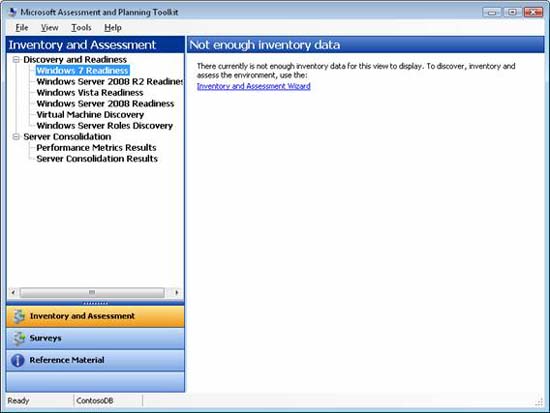Collapse the Discovery and Readiness node
Screen dimensions: 550x413
(16, 60)
